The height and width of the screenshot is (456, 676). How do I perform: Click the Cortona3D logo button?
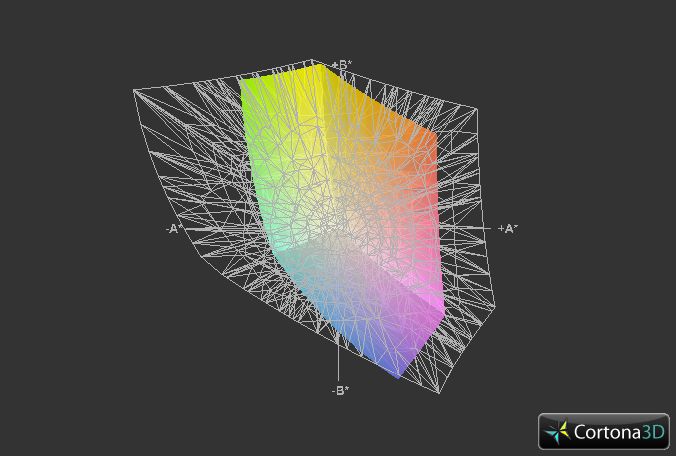tap(604, 431)
